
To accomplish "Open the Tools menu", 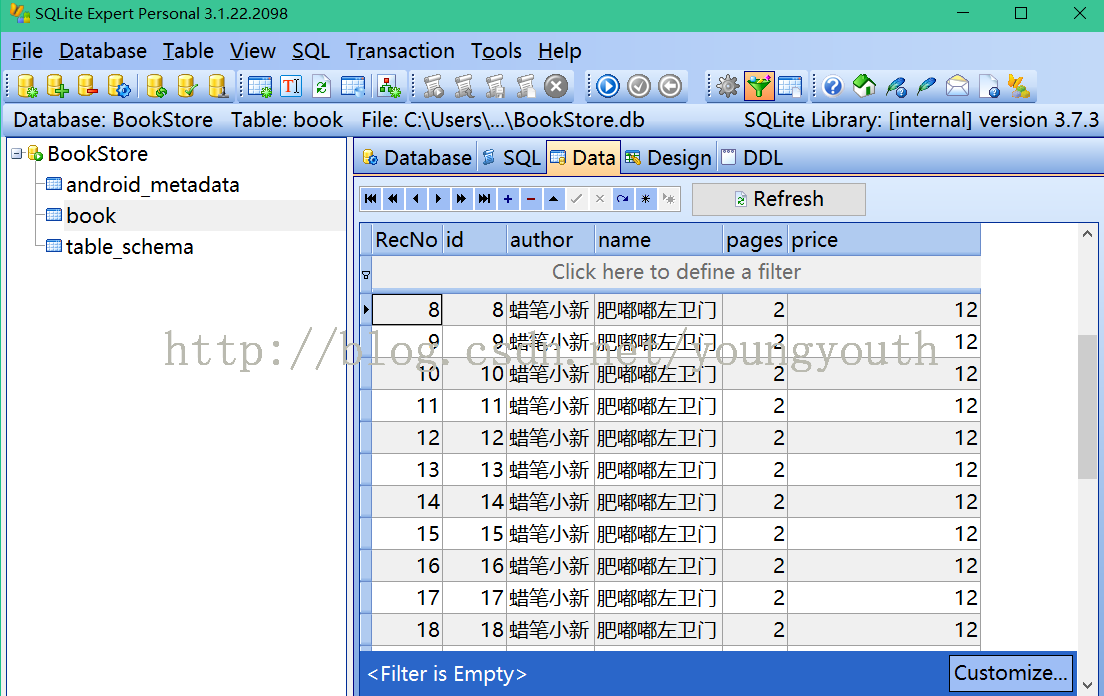I will pos(496,51).
